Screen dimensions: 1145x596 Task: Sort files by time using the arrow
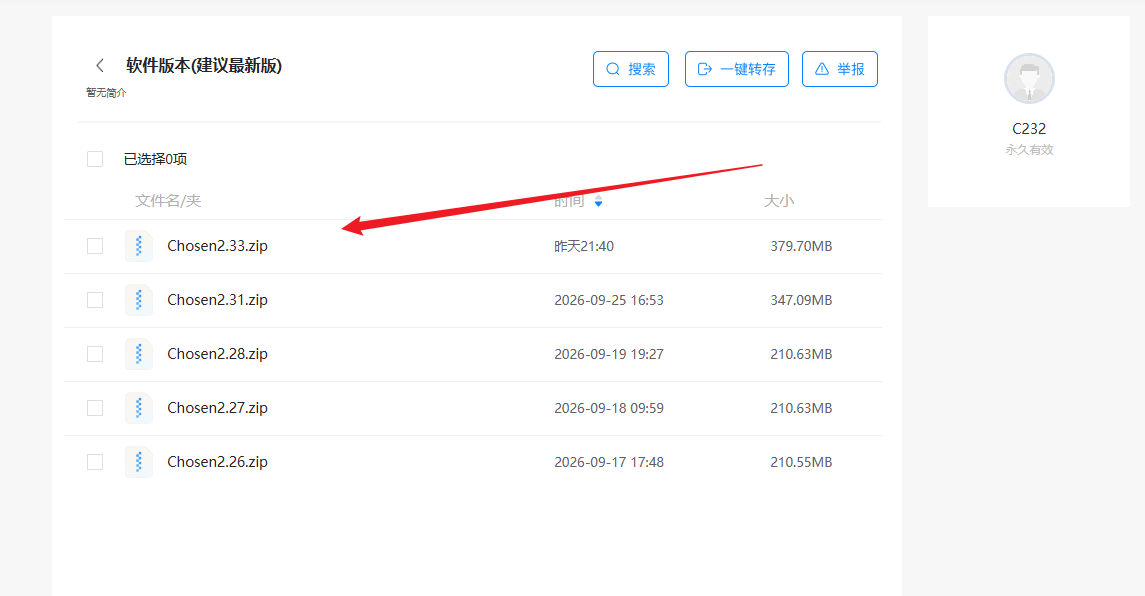pyautogui.click(x=598, y=201)
